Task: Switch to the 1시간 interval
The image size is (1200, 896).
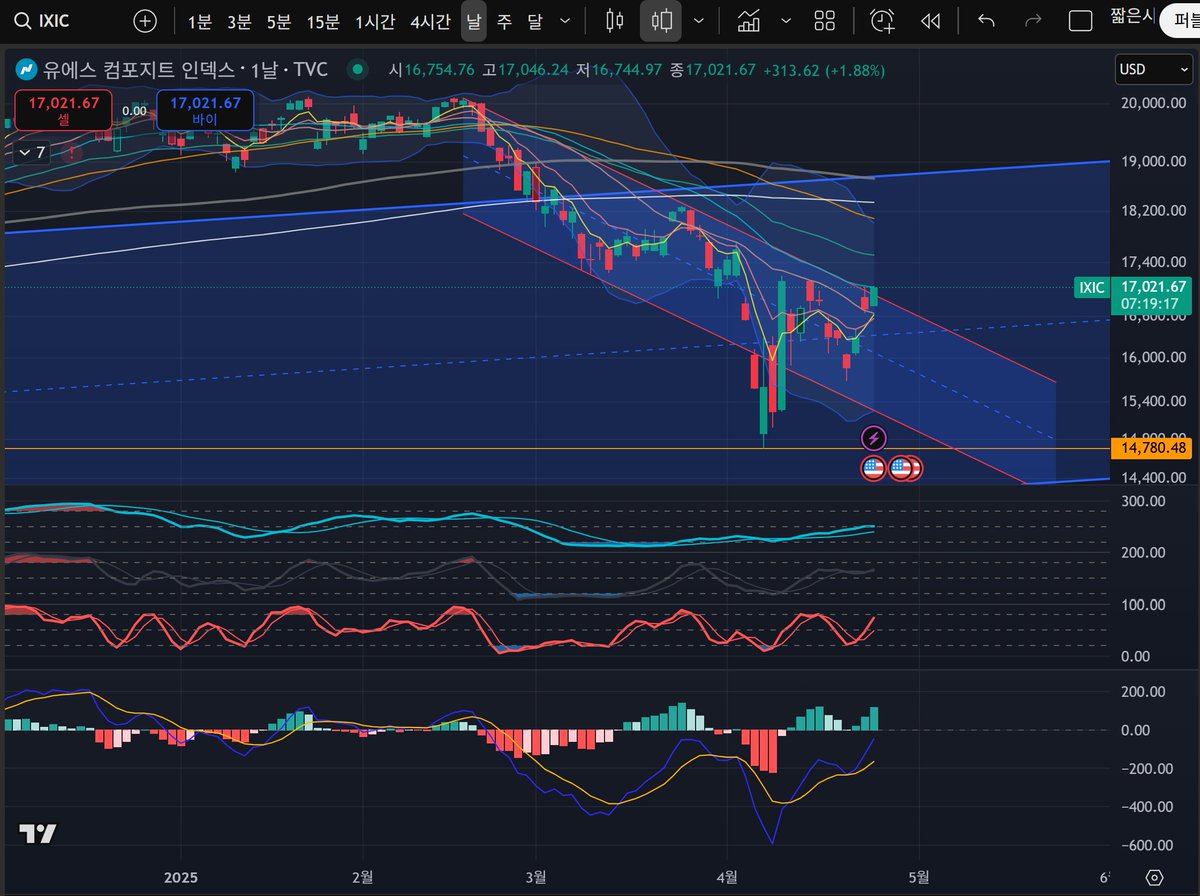Action: [x=376, y=20]
